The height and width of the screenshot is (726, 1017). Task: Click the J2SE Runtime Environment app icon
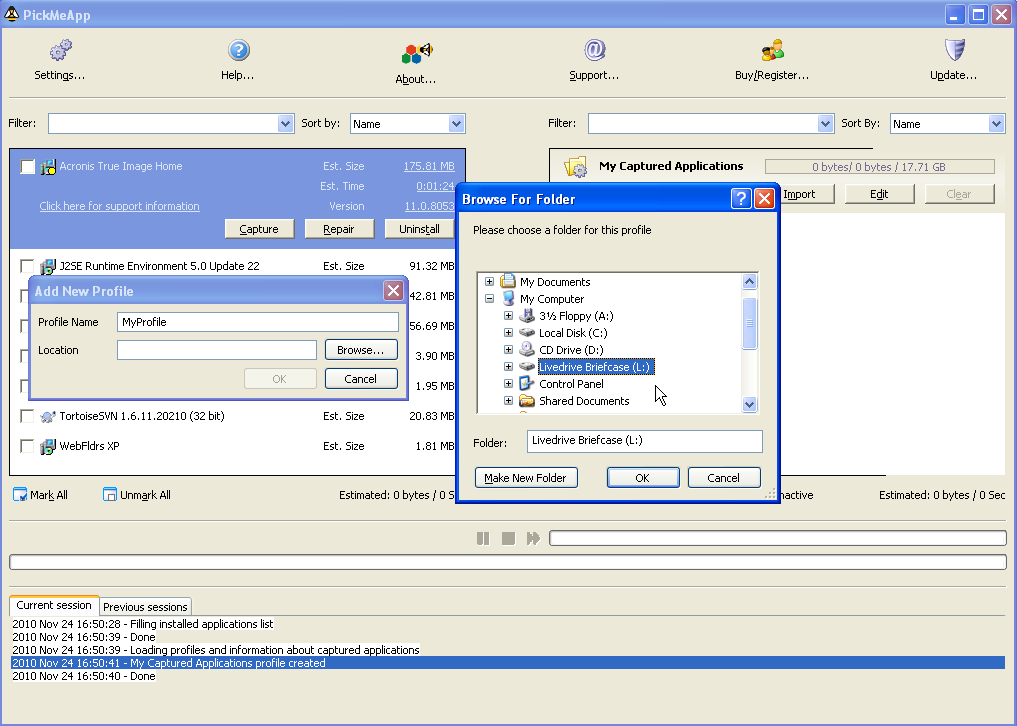pyautogui.click(x=47, y=266)
